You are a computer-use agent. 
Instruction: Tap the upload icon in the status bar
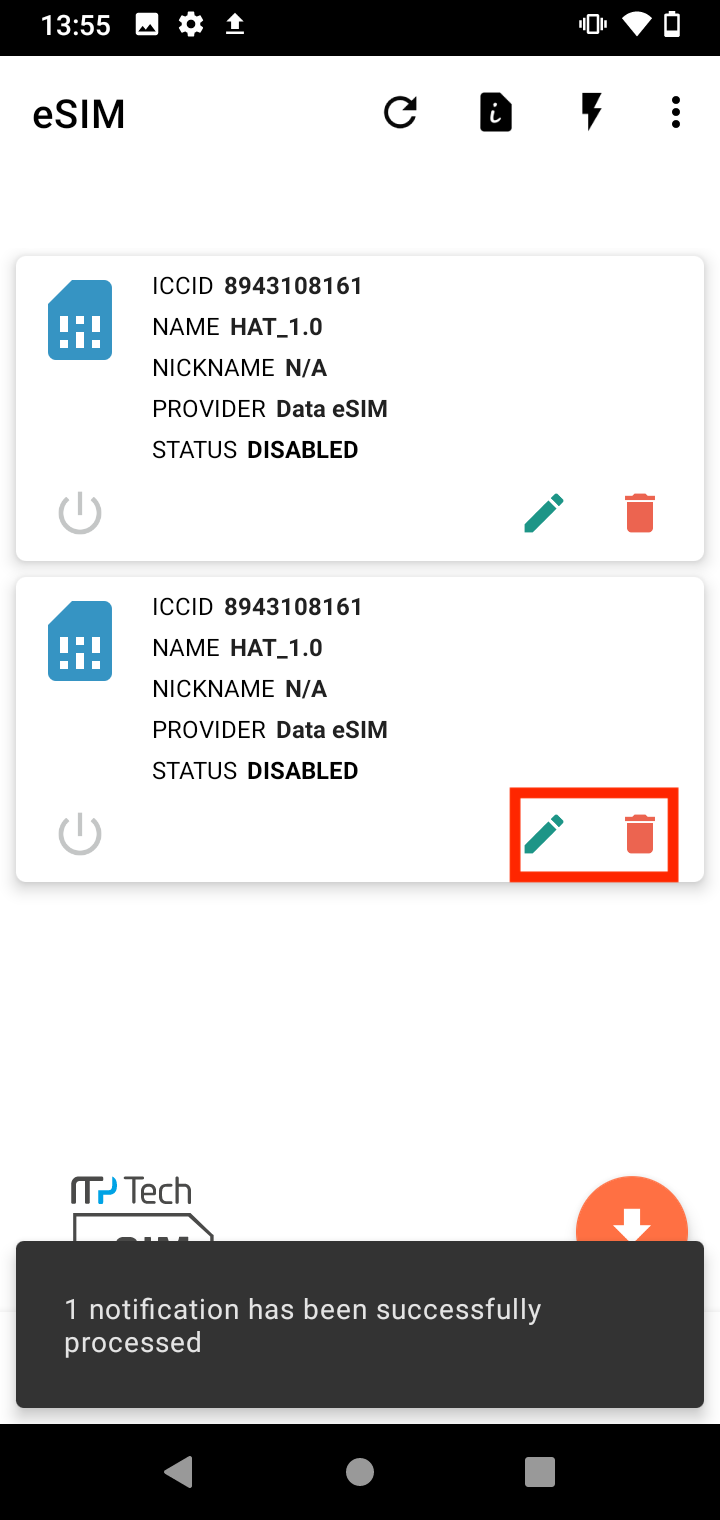click(236, 26)
